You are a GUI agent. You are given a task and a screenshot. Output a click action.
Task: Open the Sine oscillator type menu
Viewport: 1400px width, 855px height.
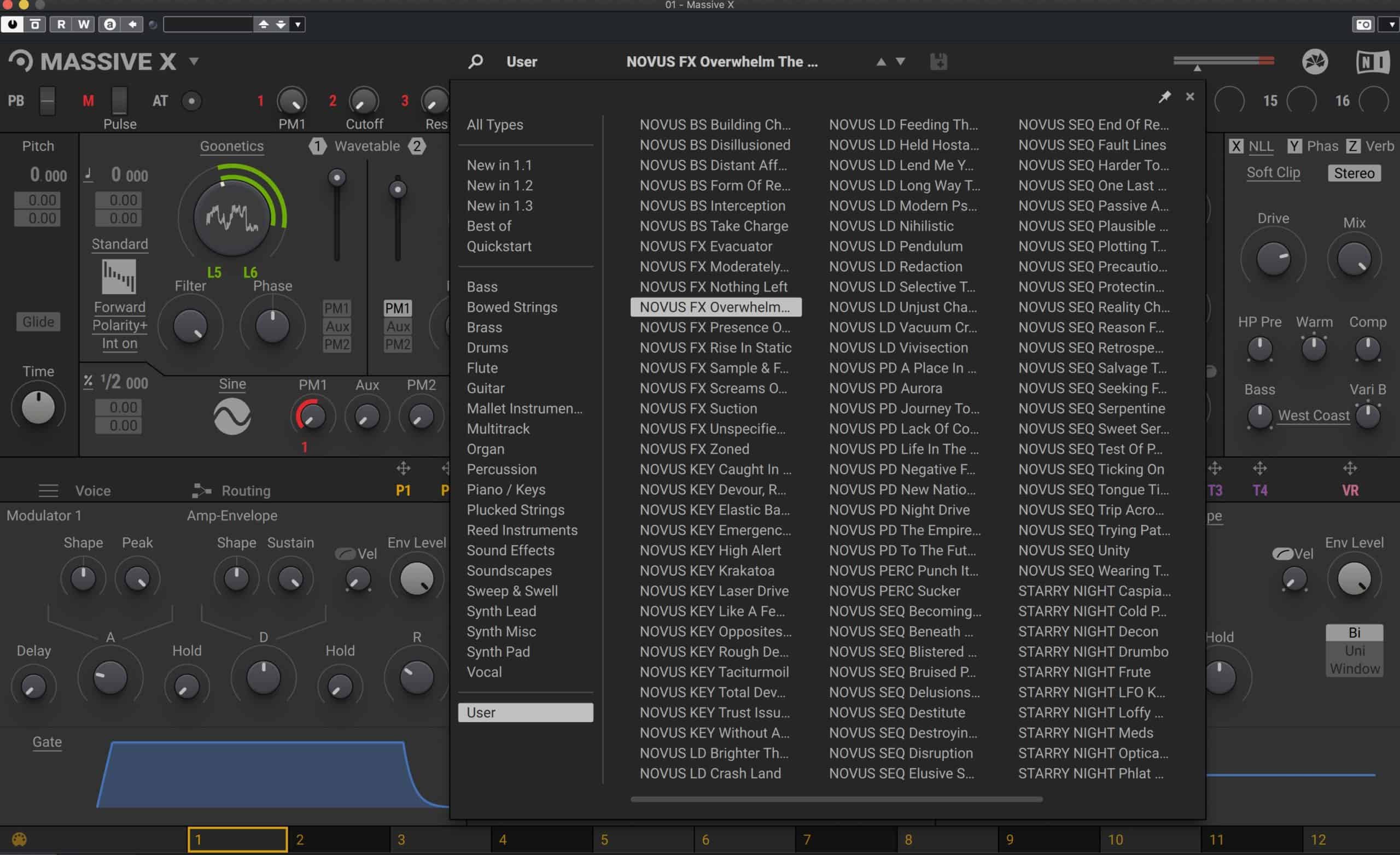(232, 384)
